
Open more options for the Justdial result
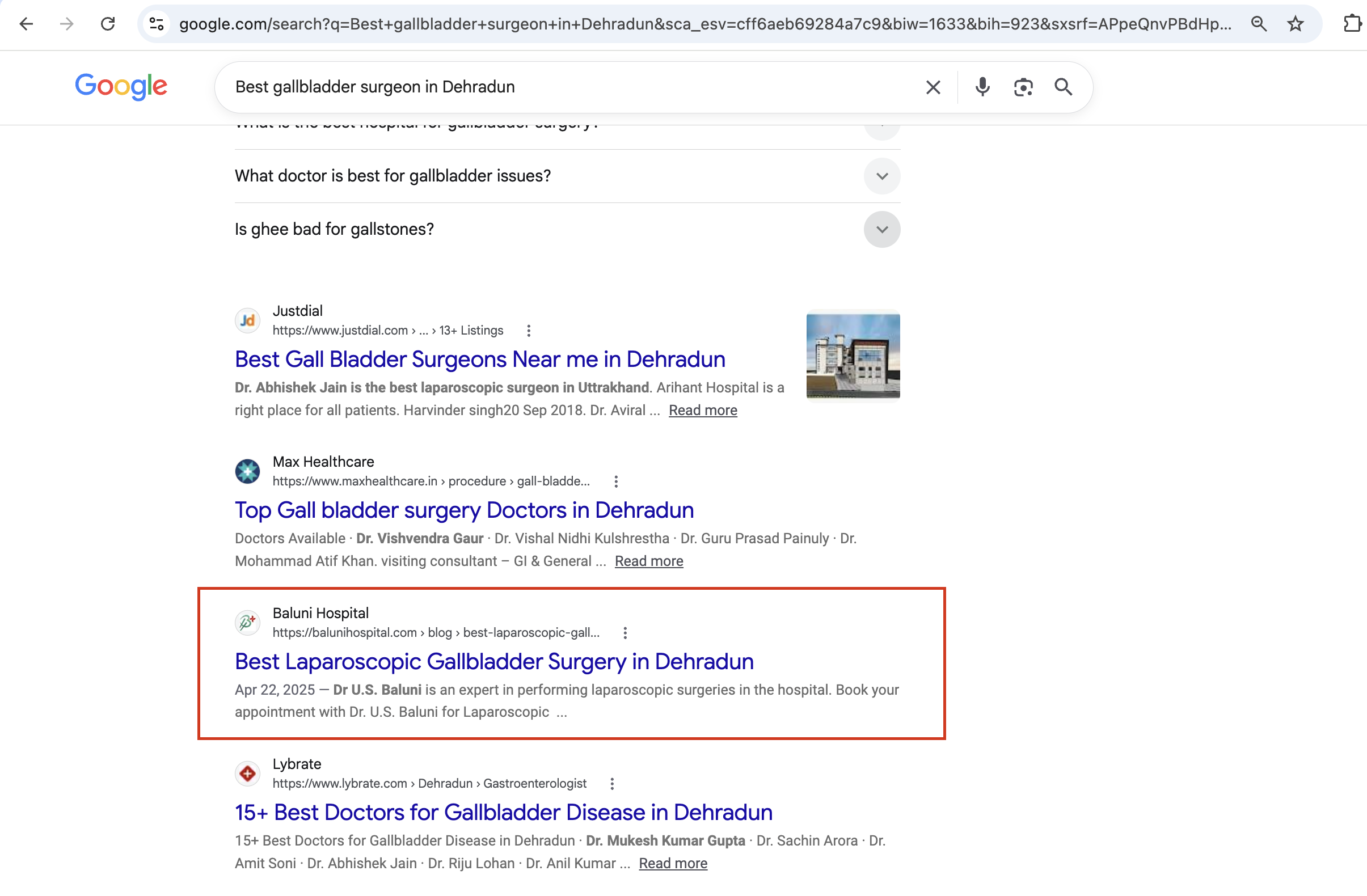529,330
